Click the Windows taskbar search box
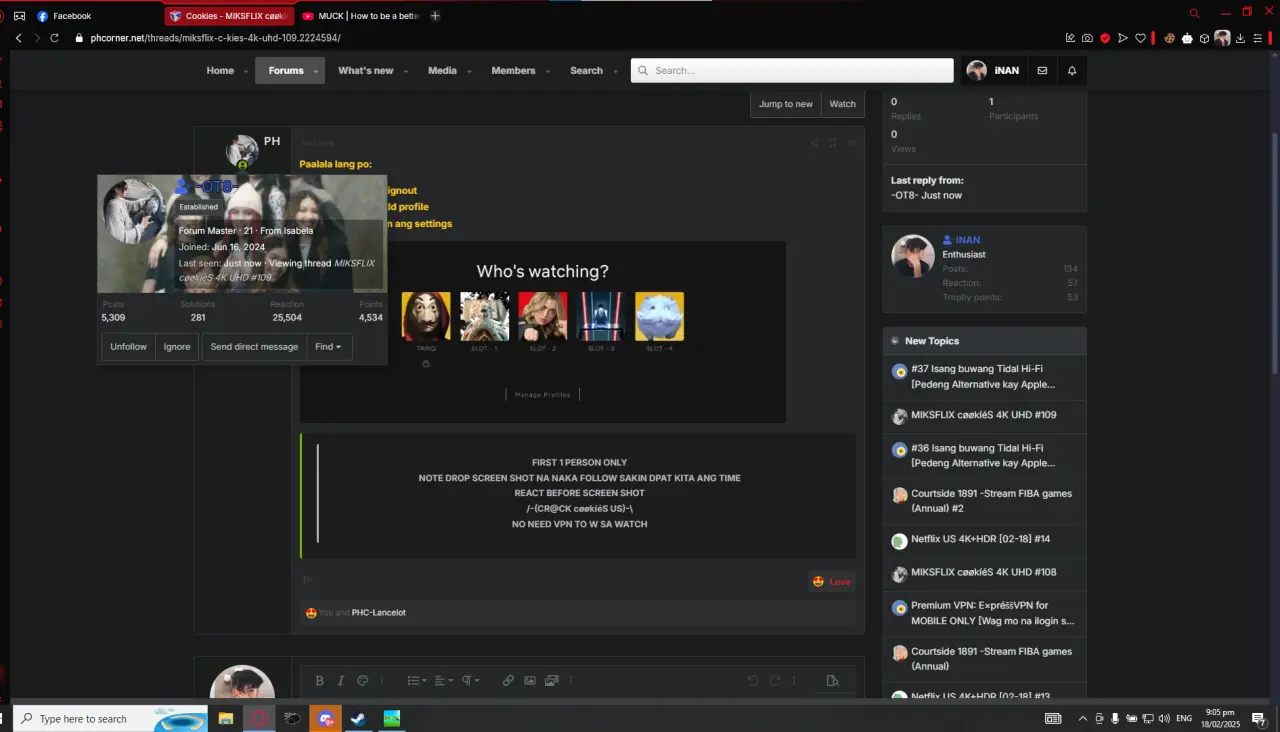The height and width of the screenshot is (732, 1280). (110, 718)
